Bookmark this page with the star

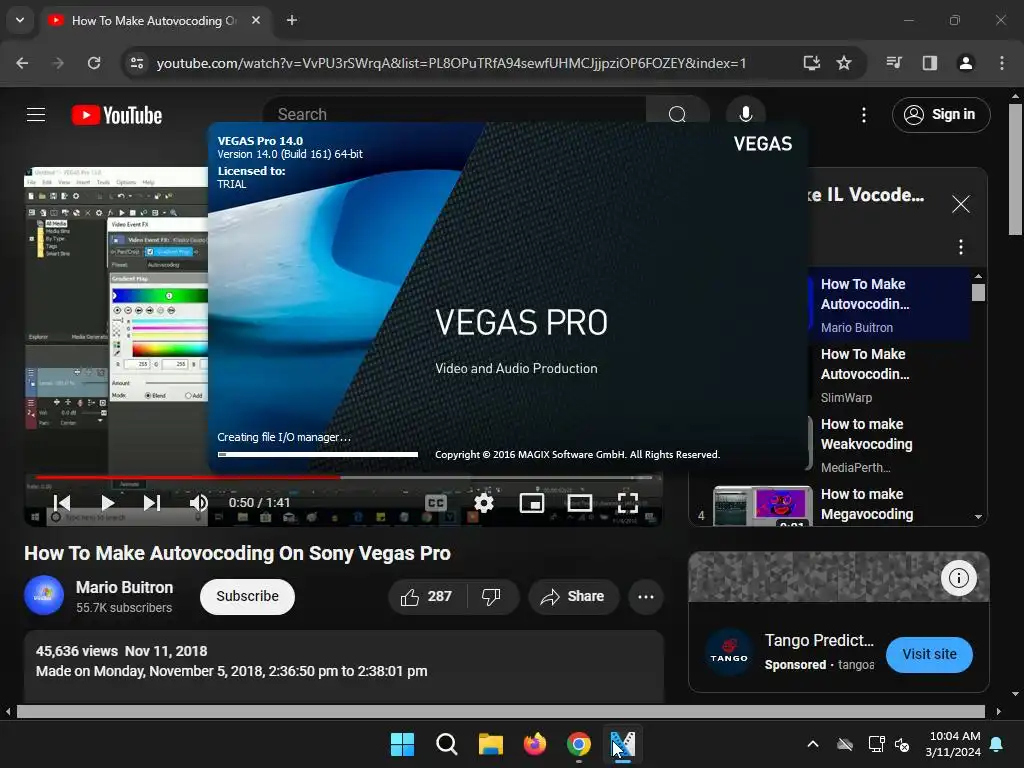pyautogui.click(x=844, y=63)
